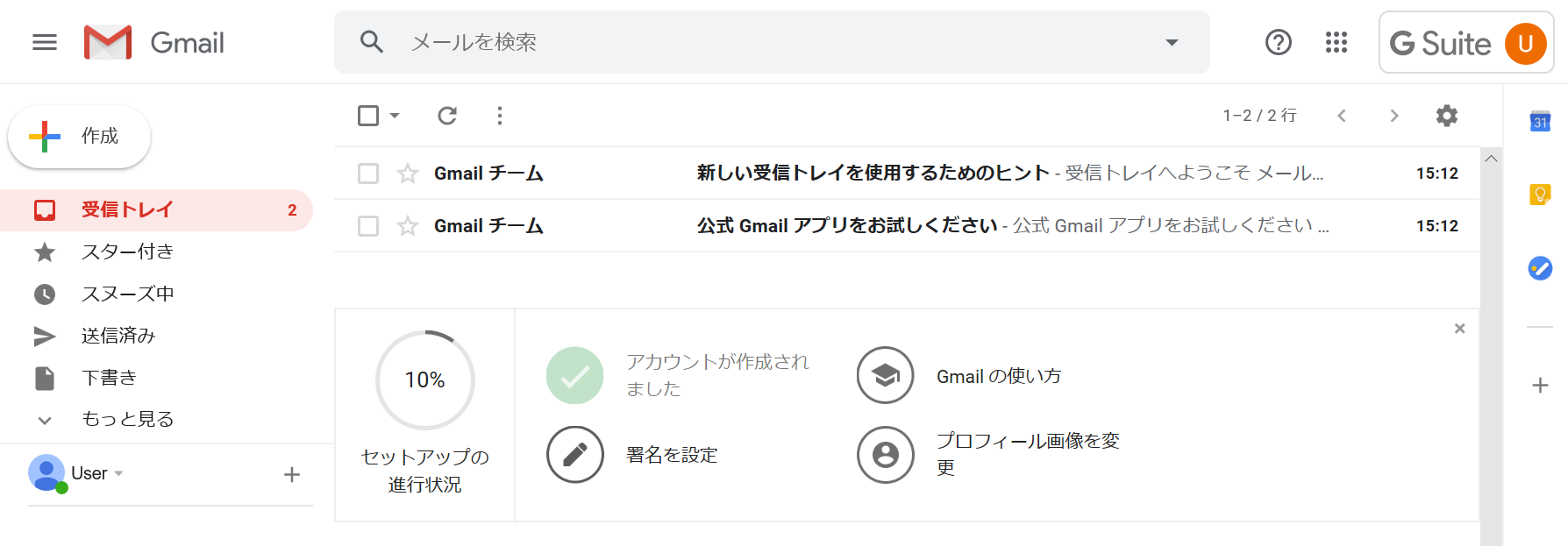
Task: Click the 署名を設定 setup link
Action: [671, 455]
